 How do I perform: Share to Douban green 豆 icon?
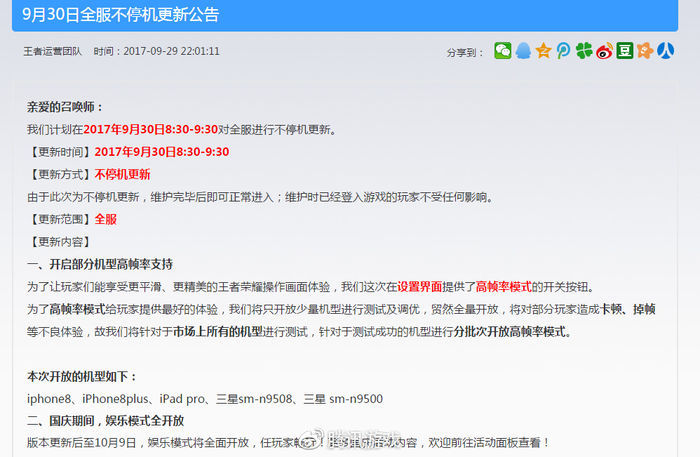[x=625, y=51]
